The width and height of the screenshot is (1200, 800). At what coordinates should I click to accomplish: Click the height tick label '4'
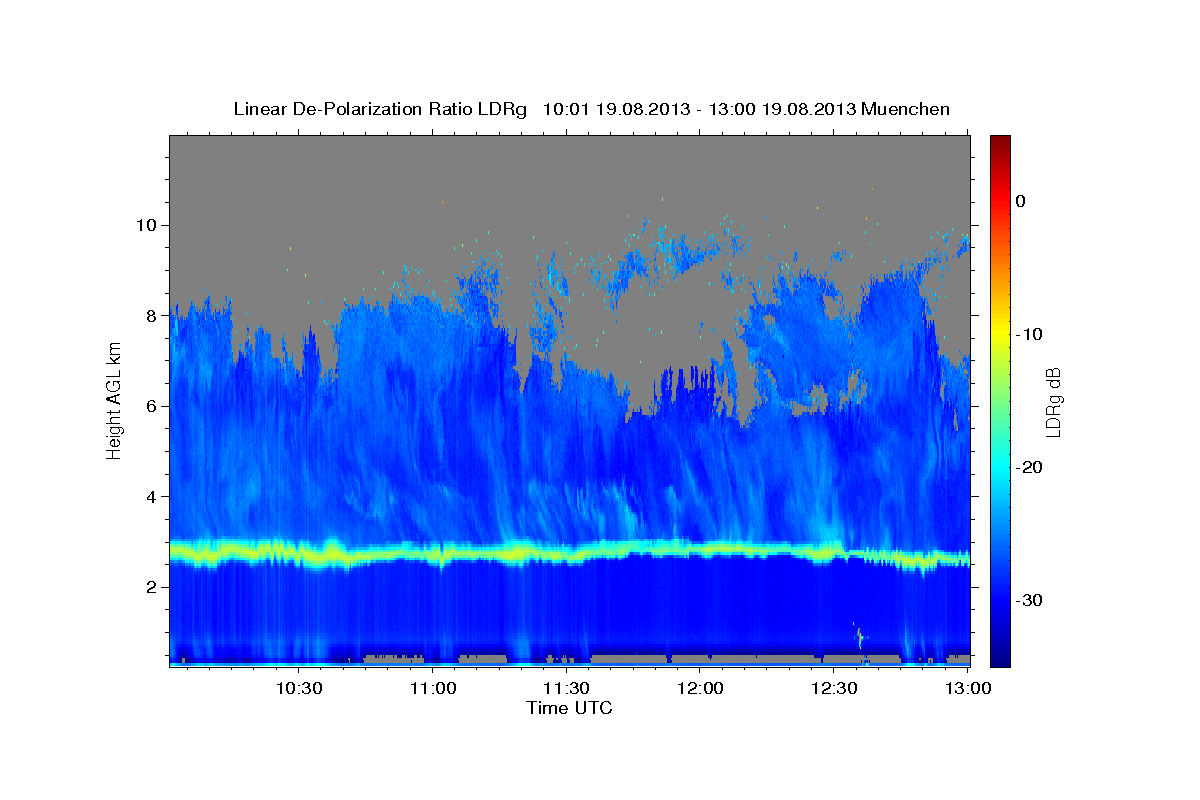152,497
